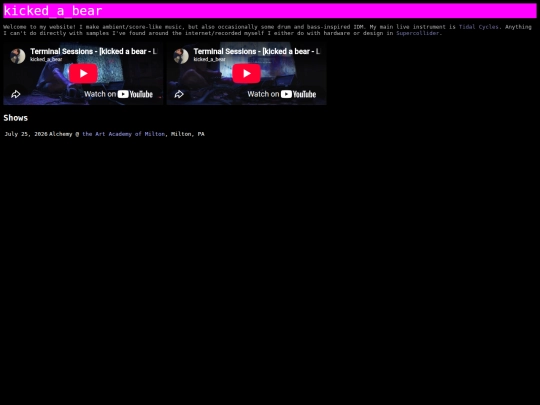540x405 pixels.
Task: Open Watch on YouTube in first video
Action: 118,94
